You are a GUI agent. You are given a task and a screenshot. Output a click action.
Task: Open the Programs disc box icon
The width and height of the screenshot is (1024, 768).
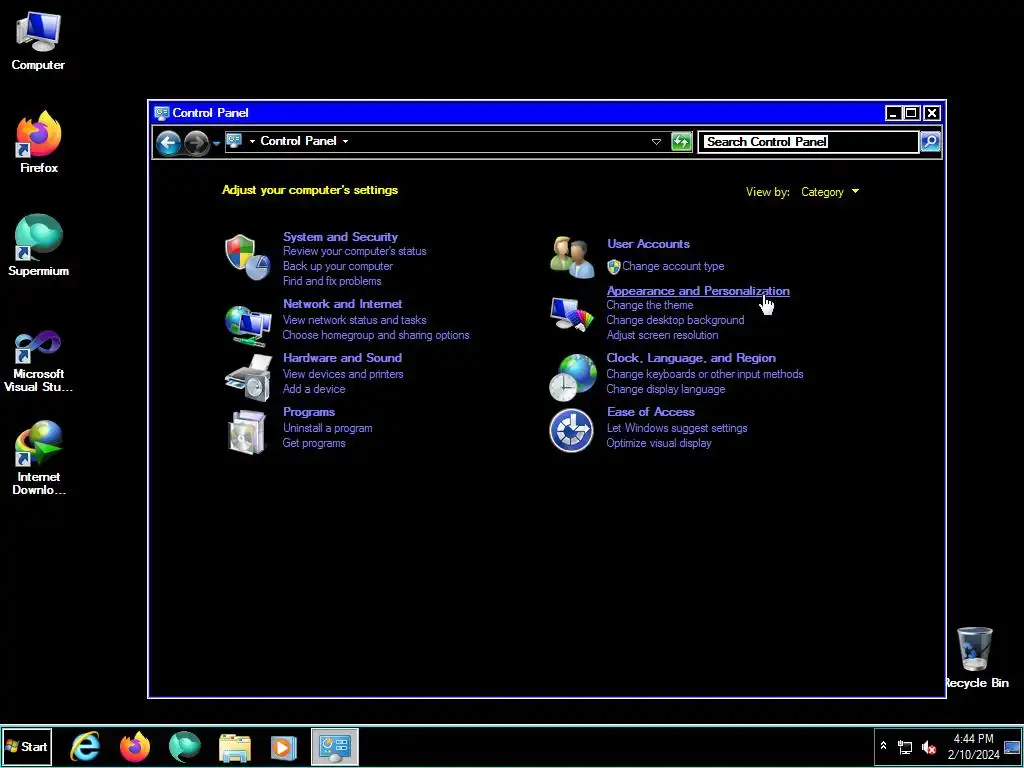click(x=247, y=432)
